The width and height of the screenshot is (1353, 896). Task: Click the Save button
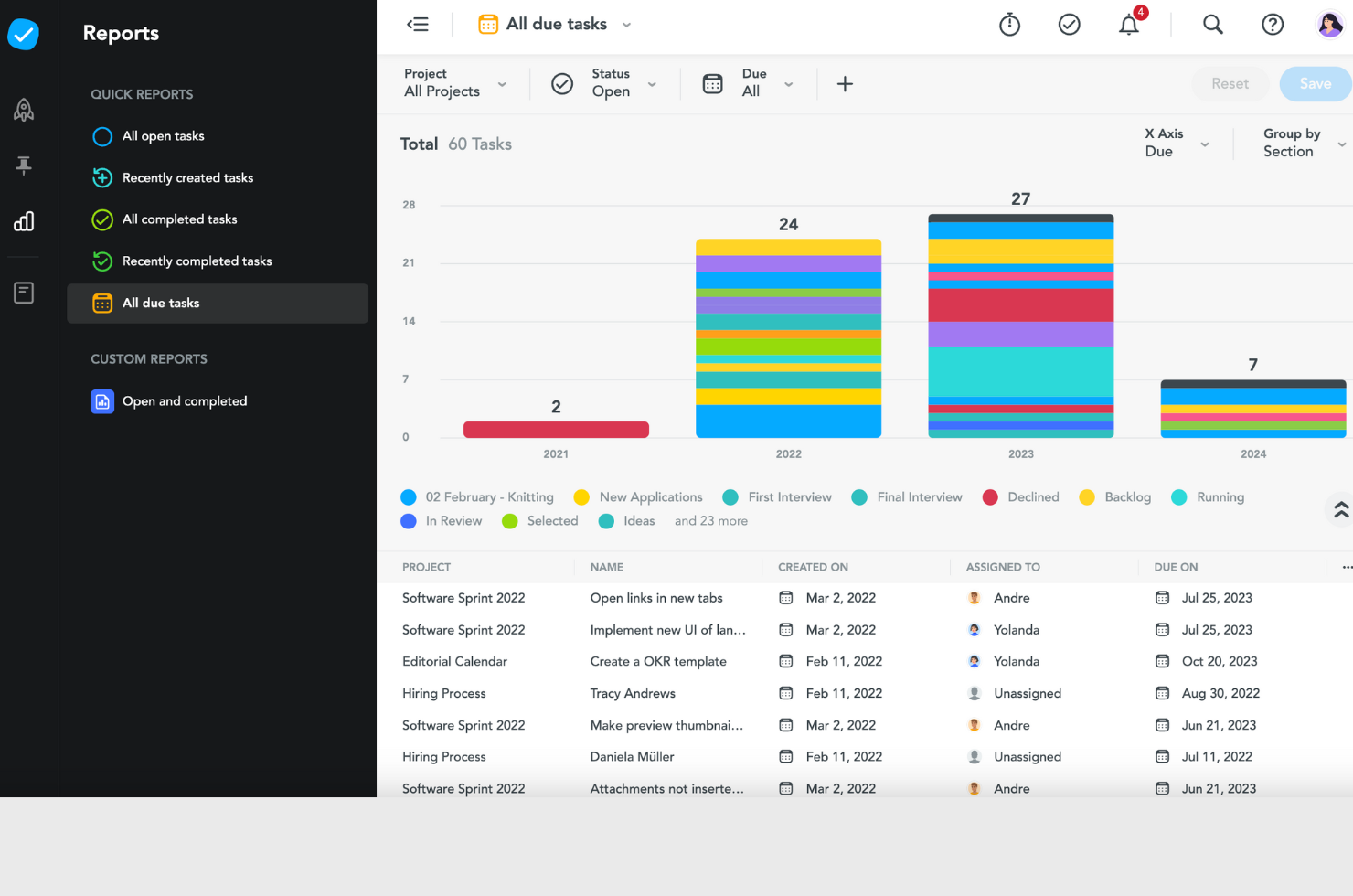(1316, 84)
